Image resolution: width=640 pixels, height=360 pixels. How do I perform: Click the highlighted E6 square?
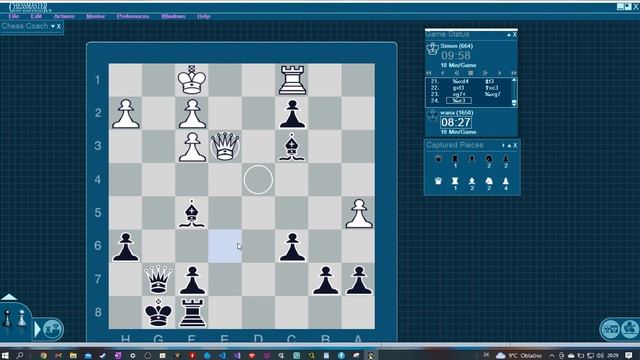(225, 246)
